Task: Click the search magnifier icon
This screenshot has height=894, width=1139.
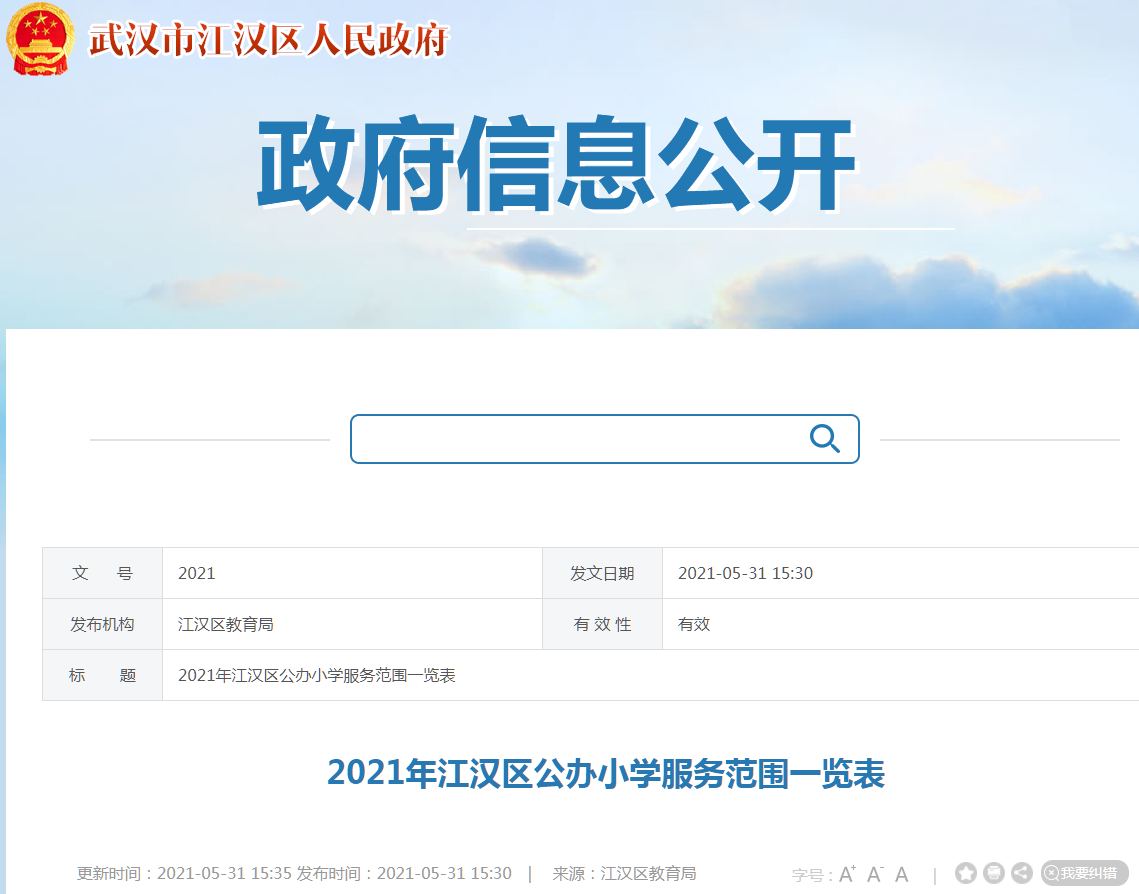Action: pyautogui.click(x=824, y=437)
